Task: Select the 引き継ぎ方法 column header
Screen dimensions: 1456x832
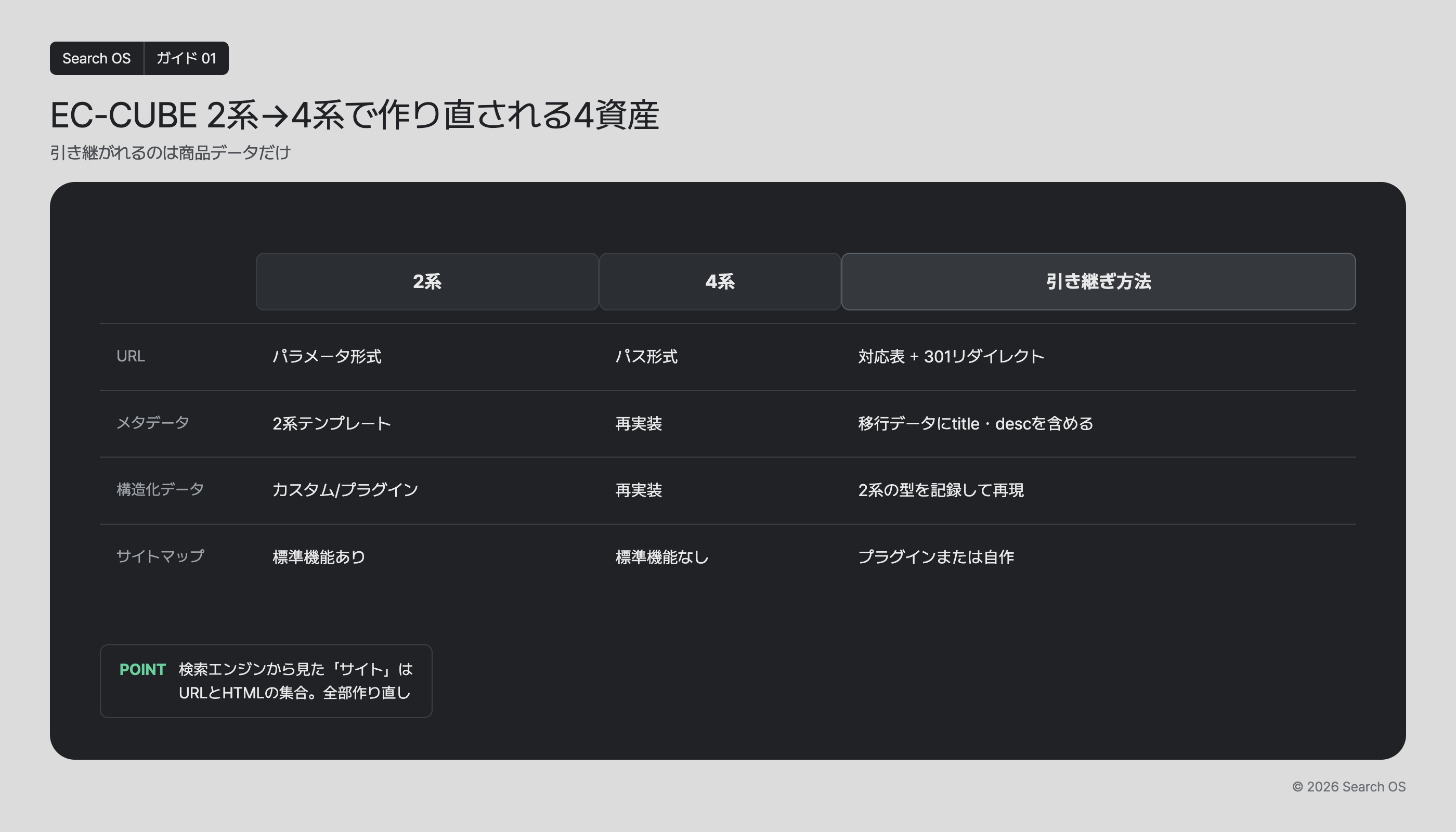Action: point(1098,282)
